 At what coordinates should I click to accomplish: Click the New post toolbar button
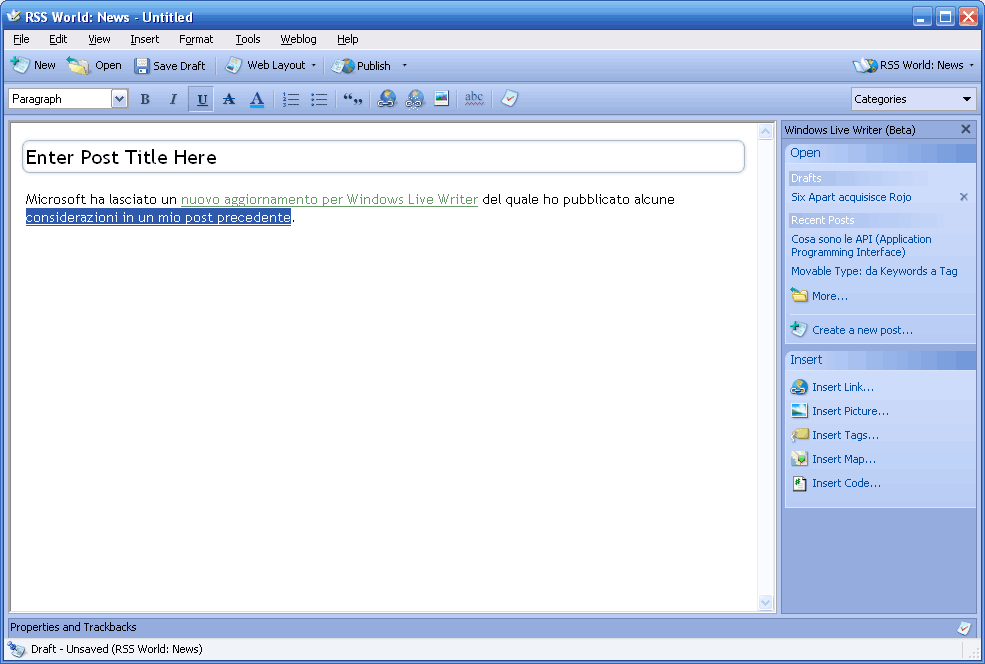(x=33, y=65)
